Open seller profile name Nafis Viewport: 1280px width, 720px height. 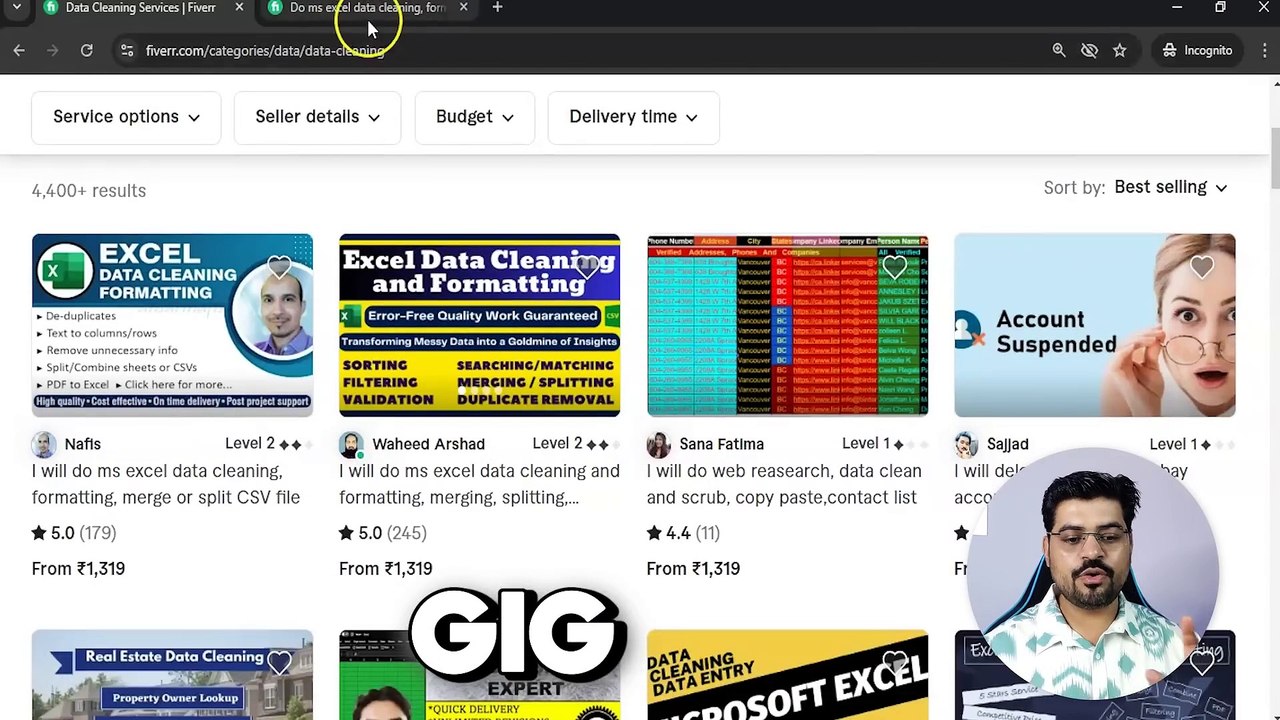[83, 444]
